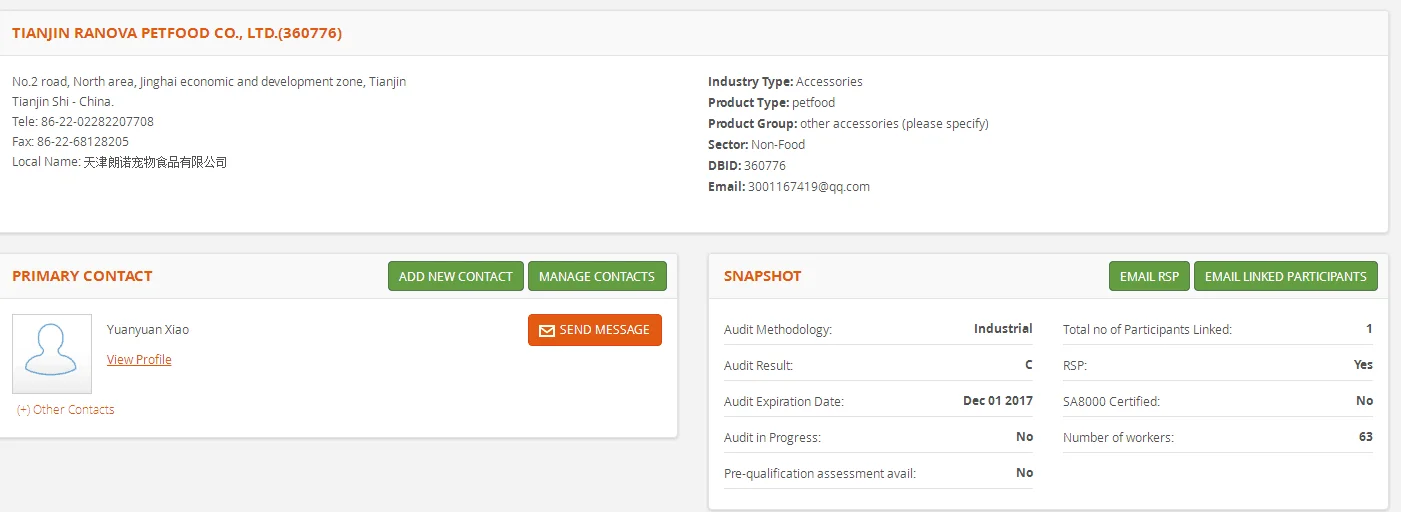The width and height of the screenshot is (1401, 512).
Task: Click the DBID value 360776
Action: pos(765,165)
